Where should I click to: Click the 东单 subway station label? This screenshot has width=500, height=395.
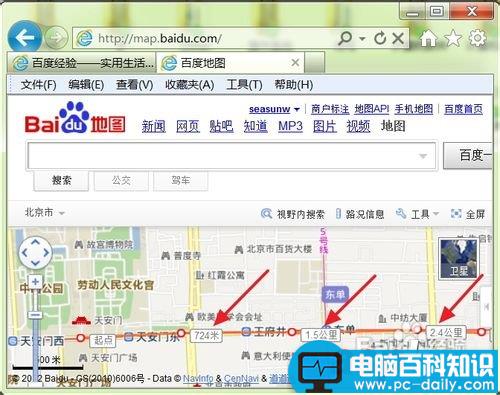335,294
